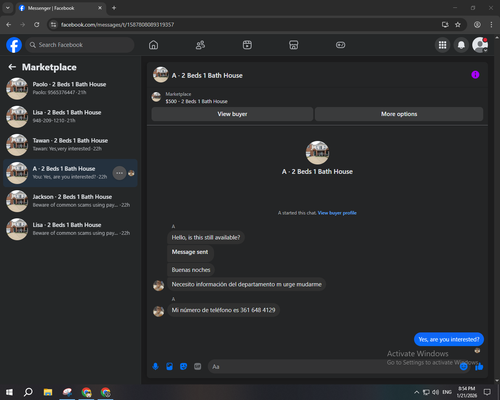Open the install app icon in address bar
The image size is (500, 400).
[x=445, y=25]
